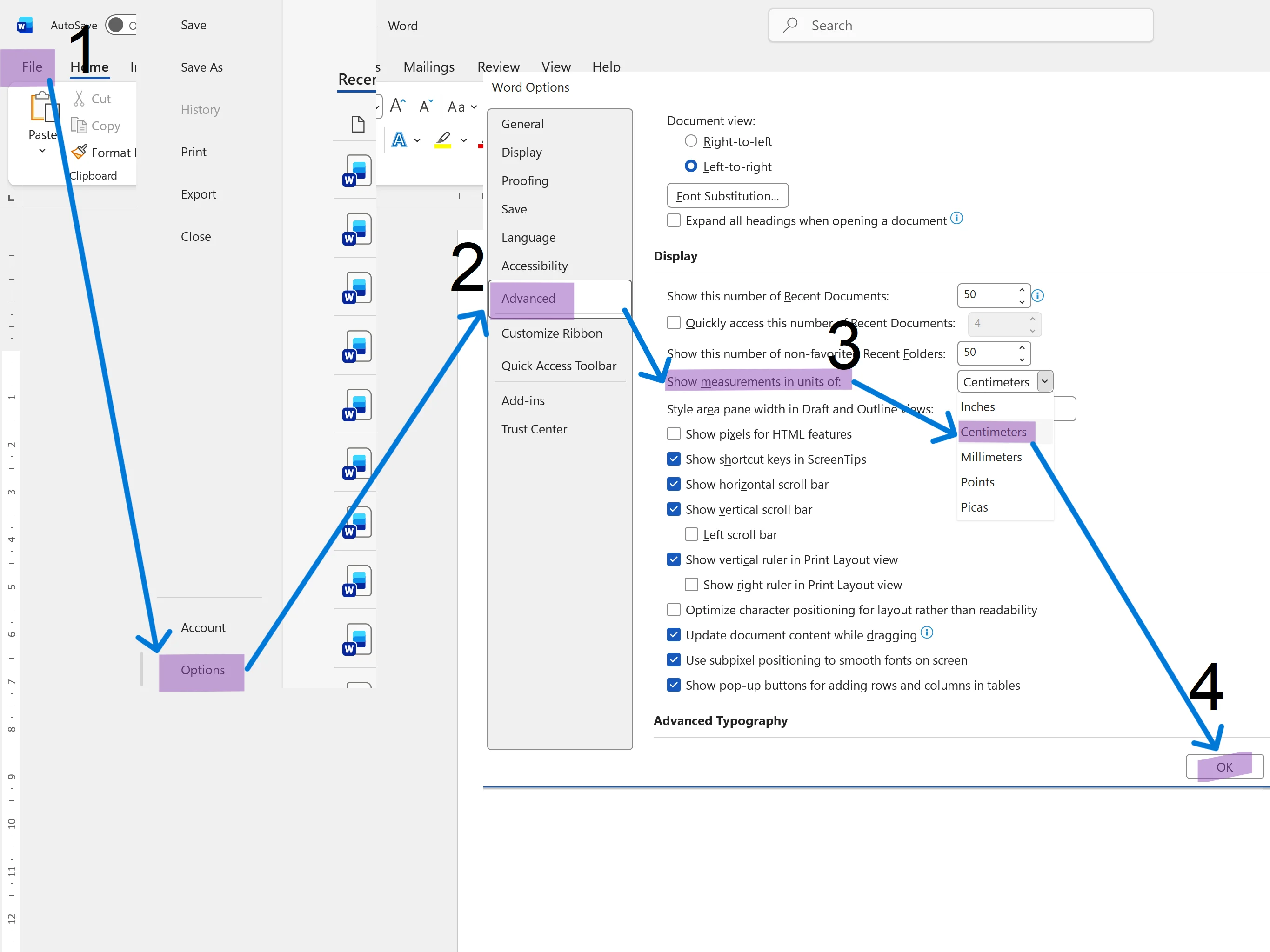Open the Proofing category in Word Options
Image resolution: width=1270 pixels, height=952 pixels.
(525, 181)
